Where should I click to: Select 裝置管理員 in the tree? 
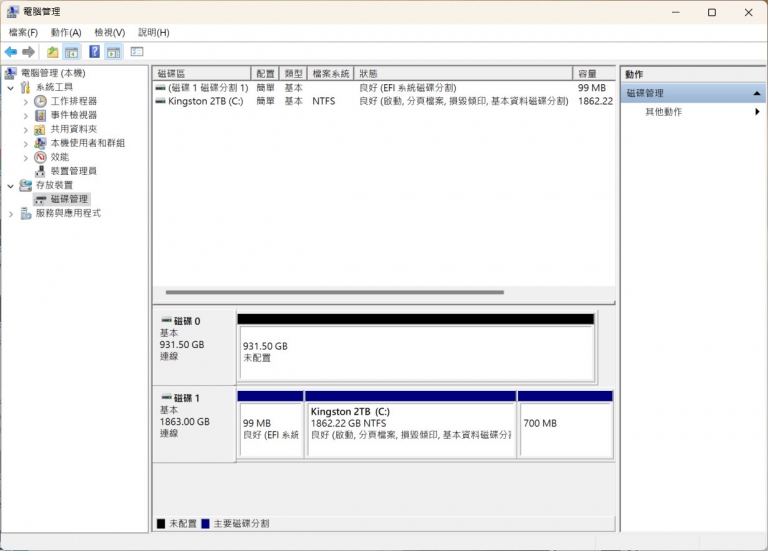73,171
